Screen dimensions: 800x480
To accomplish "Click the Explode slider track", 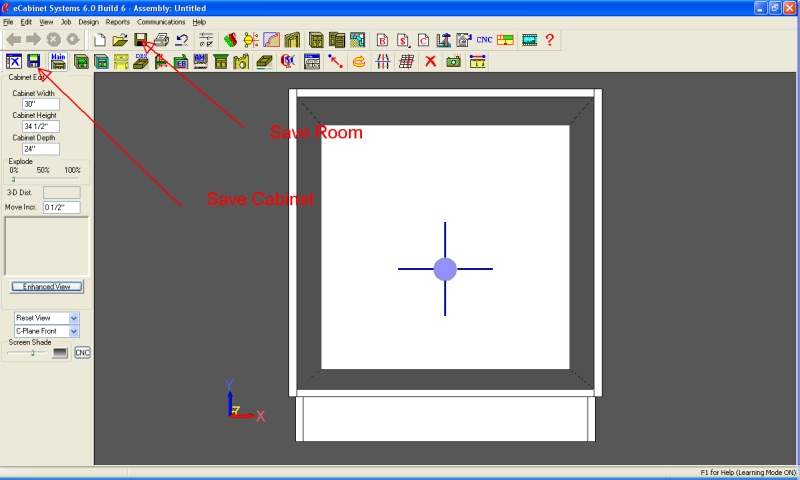I will tap(45, 180).
